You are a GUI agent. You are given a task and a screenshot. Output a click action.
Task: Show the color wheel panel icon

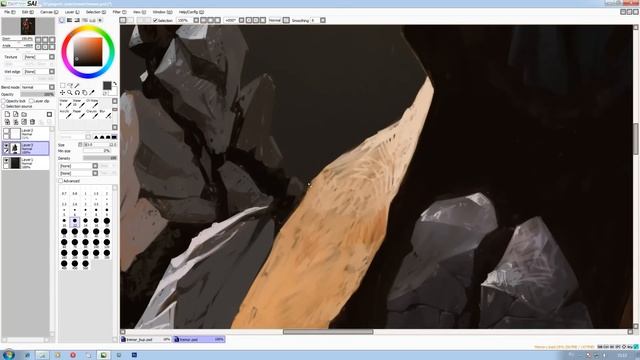tap(62, 20)
